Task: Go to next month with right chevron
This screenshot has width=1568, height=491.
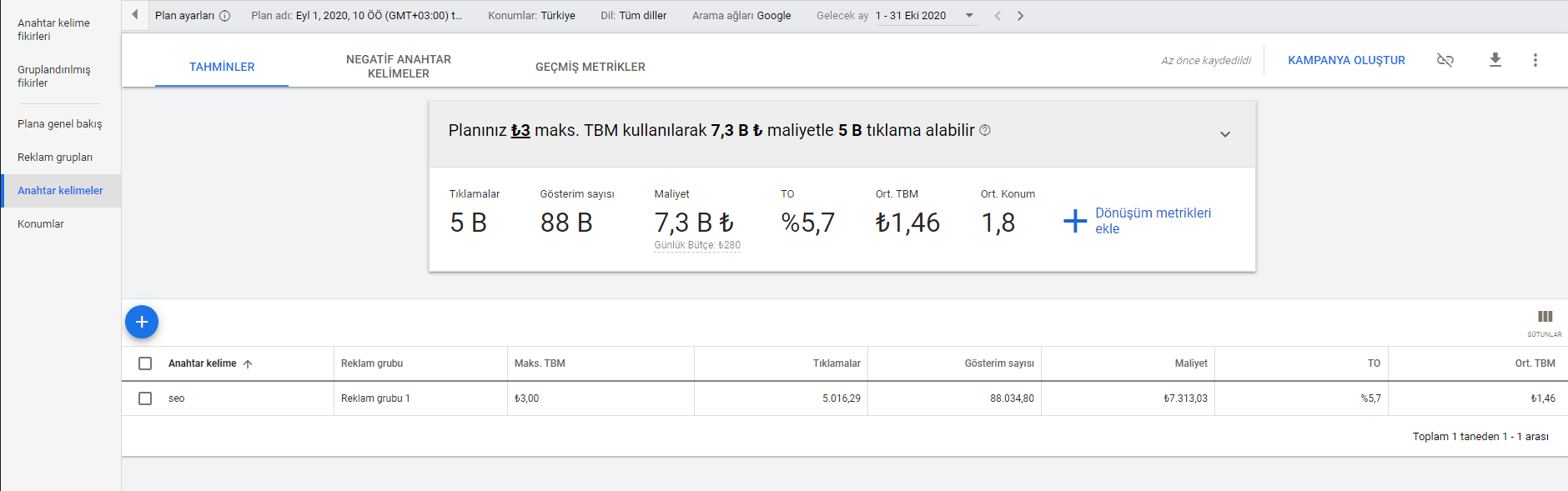Action: point(1020,16)
